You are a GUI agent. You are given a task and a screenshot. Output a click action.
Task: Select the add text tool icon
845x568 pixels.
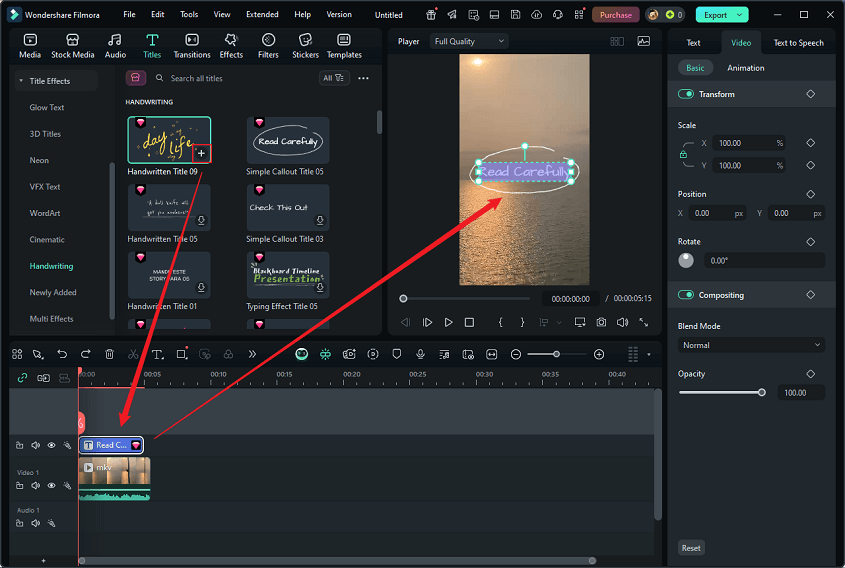coord(157,354)
